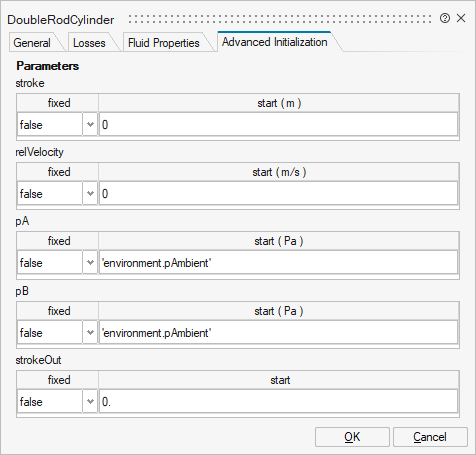
Task: Open the pB fixed dropdown arrow
Action: pos(90,332)
